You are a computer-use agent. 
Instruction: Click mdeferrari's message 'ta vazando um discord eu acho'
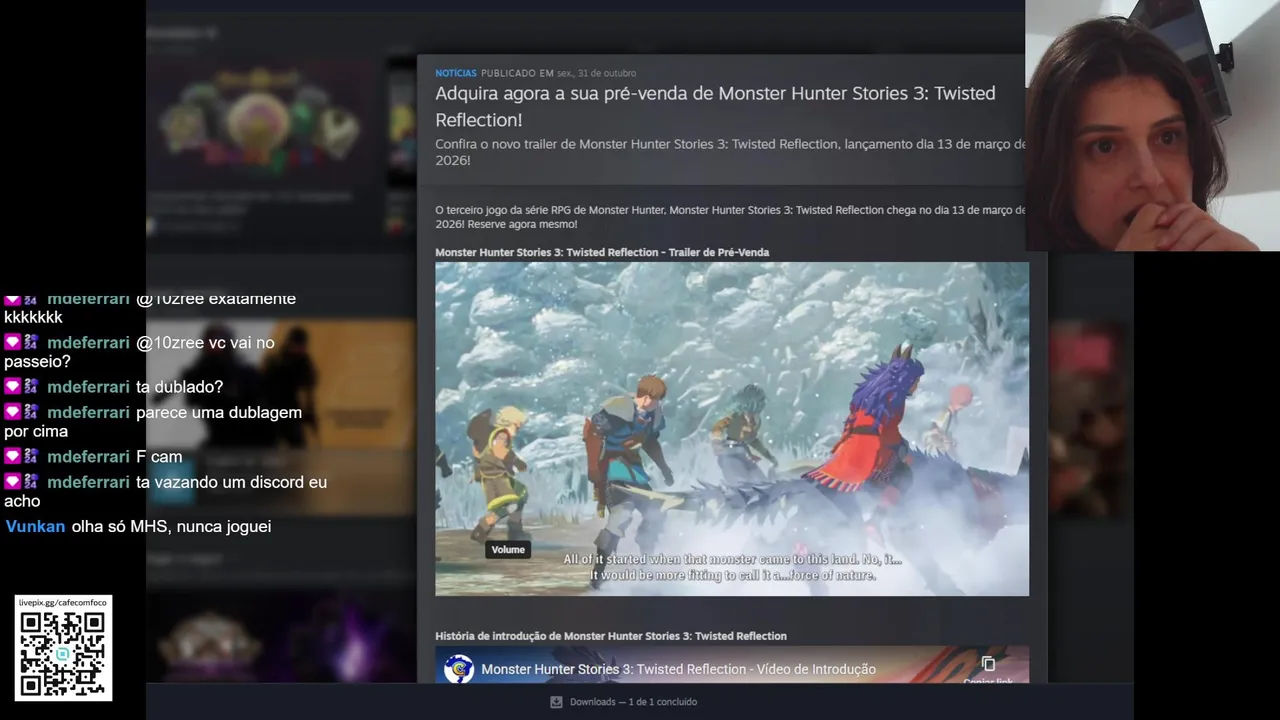click(x=165, y=491)
